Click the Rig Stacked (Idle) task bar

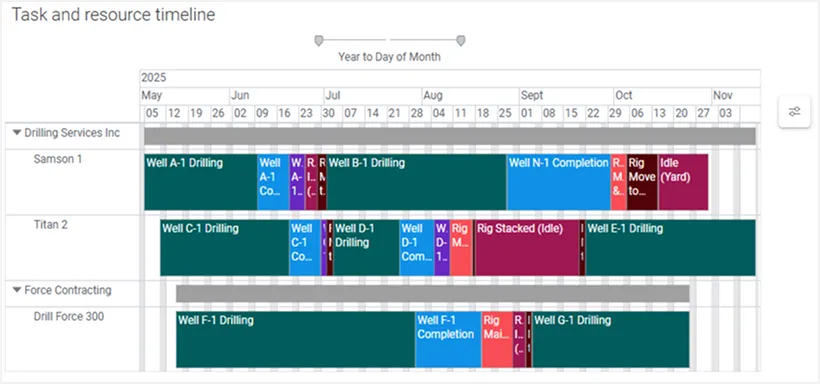[x=527, y=247]
